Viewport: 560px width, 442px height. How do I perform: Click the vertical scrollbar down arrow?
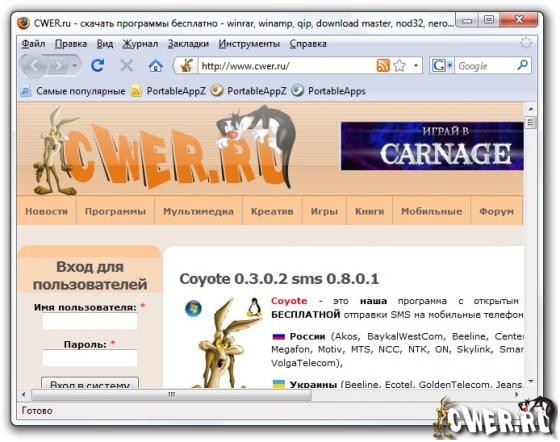pyautogui.click(x=531, y=382)
